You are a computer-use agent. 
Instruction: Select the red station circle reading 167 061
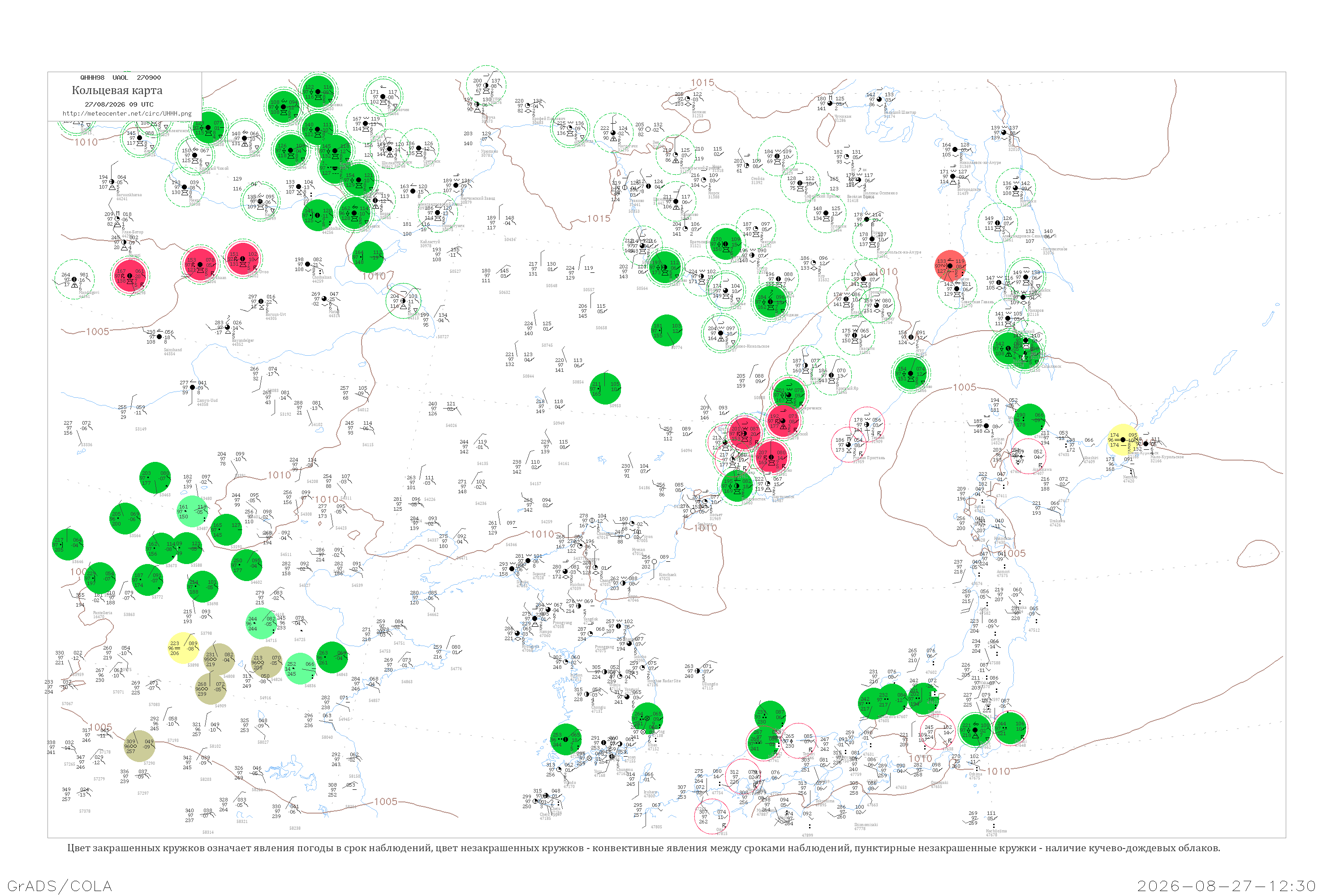[130, 276]
